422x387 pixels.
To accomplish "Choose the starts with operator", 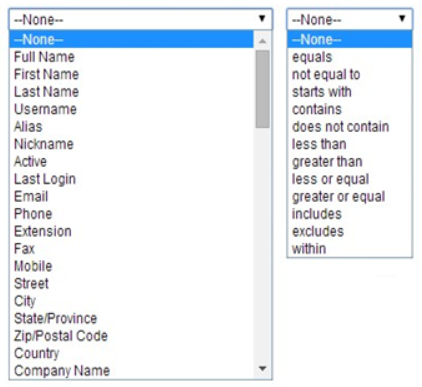I will tap(350, 92).
